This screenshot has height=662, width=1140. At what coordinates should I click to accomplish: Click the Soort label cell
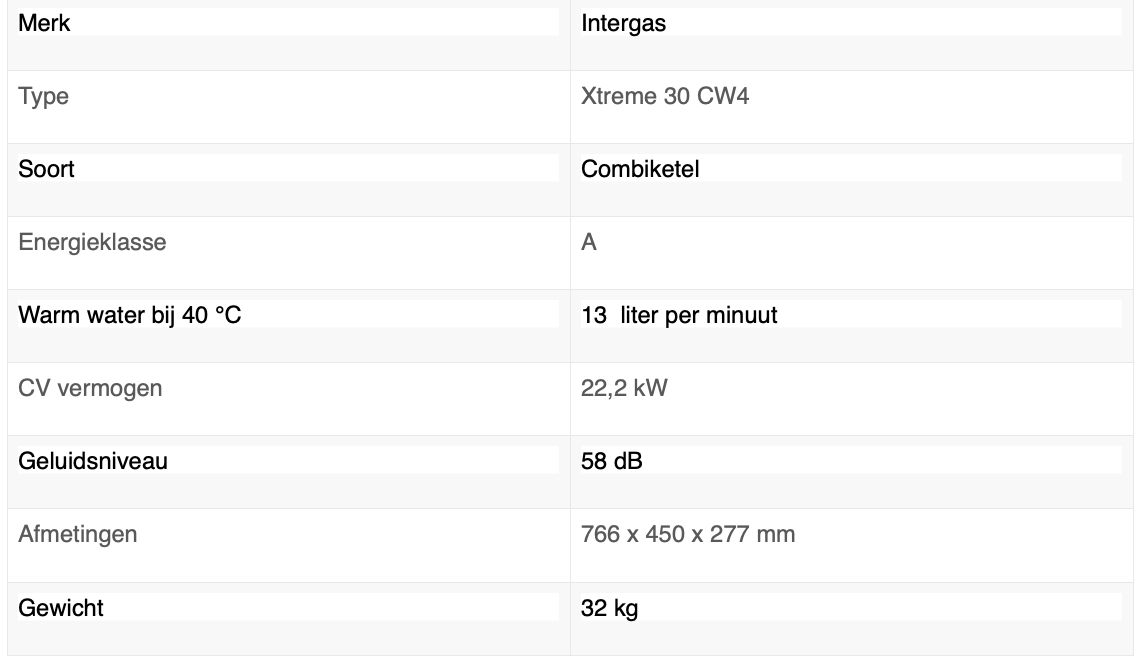pos(47,169)
